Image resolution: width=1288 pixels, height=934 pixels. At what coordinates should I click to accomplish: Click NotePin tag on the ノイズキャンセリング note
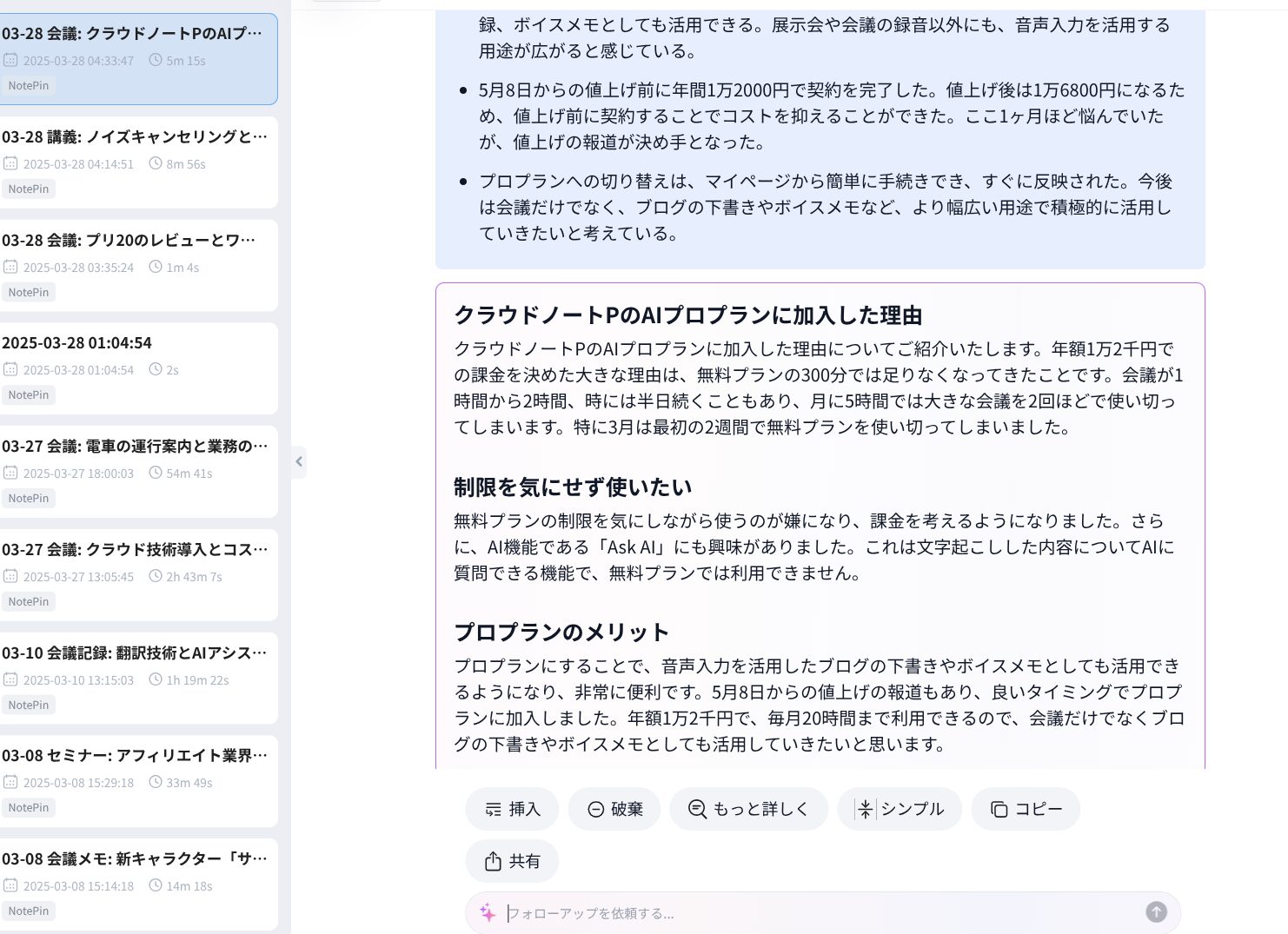coord(28,189)
